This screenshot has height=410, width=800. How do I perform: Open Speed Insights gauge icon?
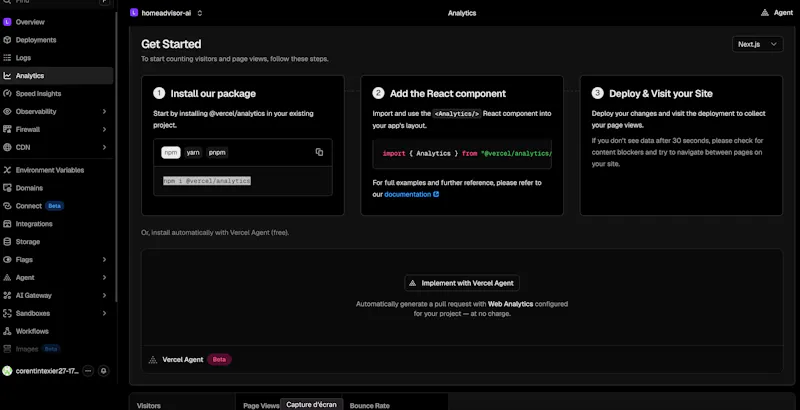(x=7, y=93)
